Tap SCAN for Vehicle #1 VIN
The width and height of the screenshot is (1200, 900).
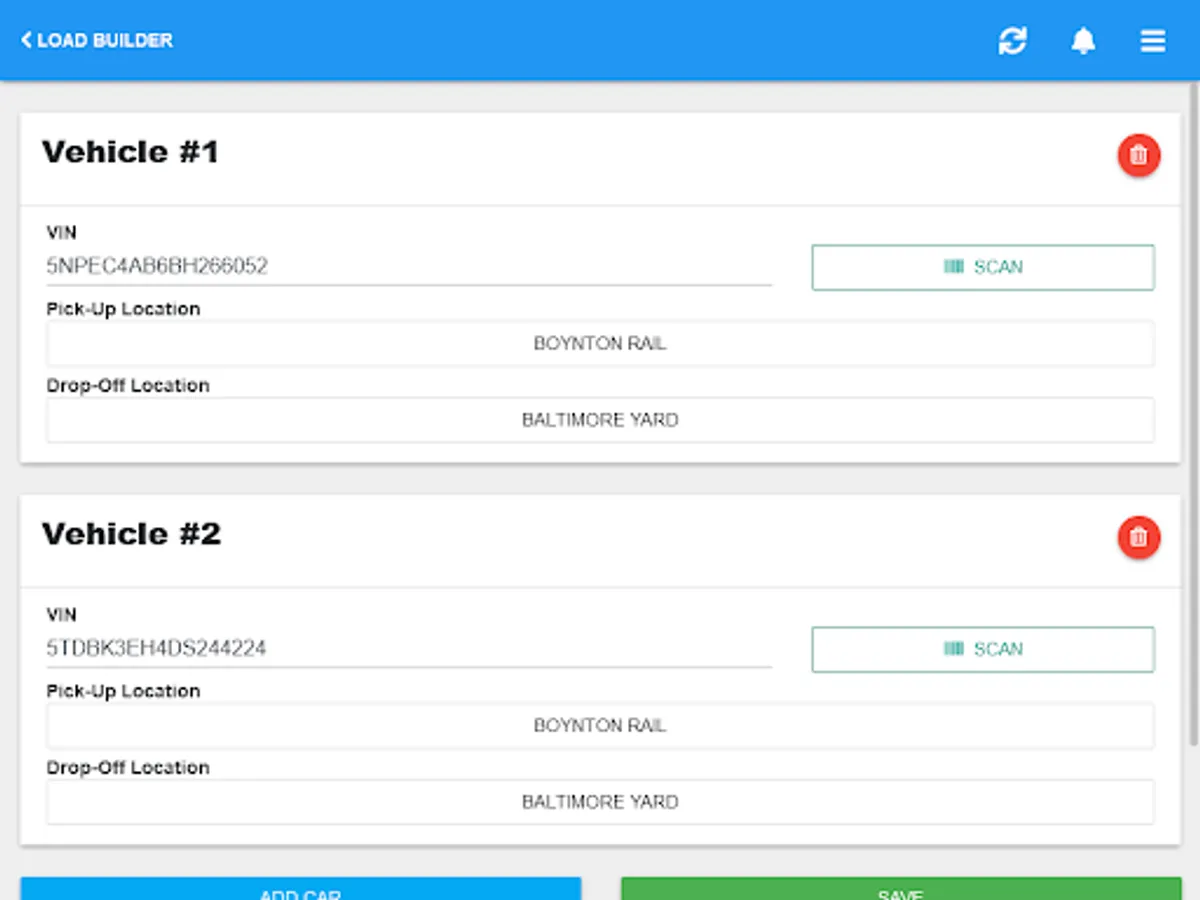click(x=983, y=267)
